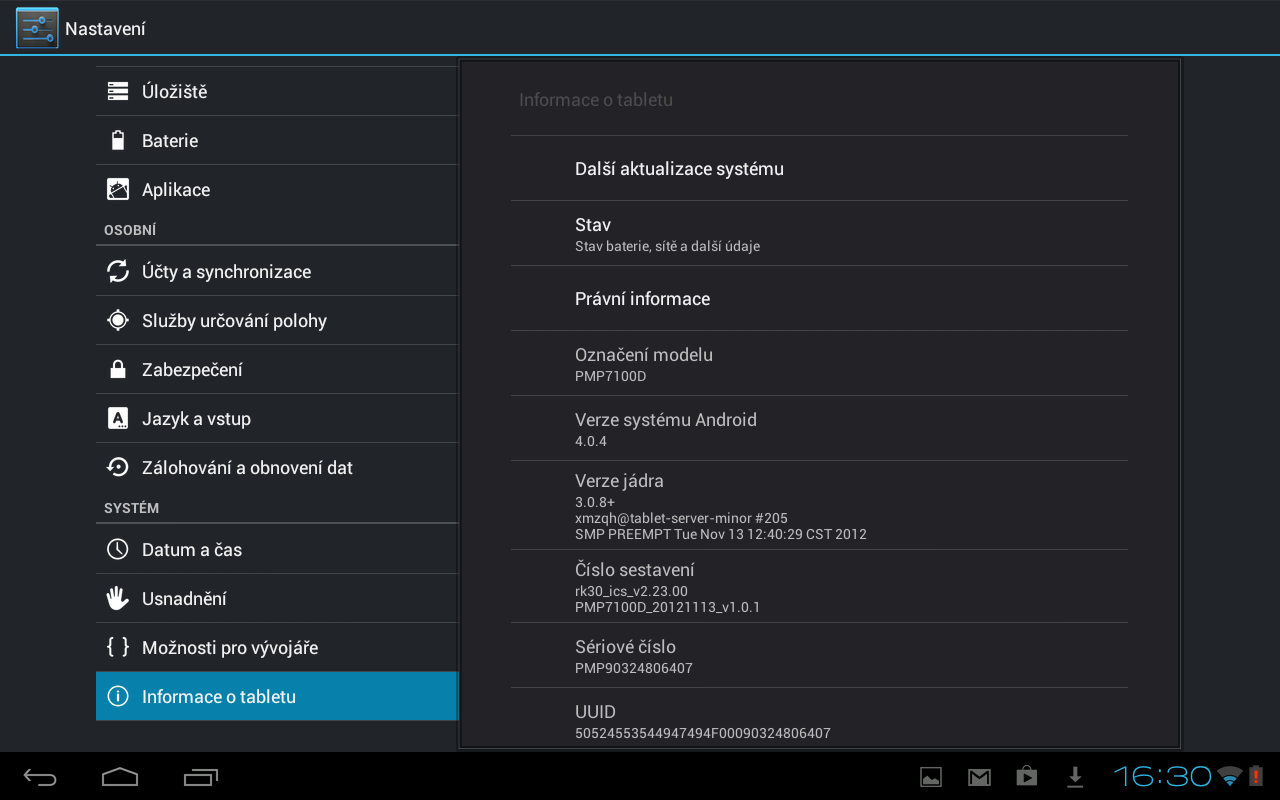Open the status bar clock showing 16:30
The height and width of the screenshot is (800, 1280).
point(1162,777)
